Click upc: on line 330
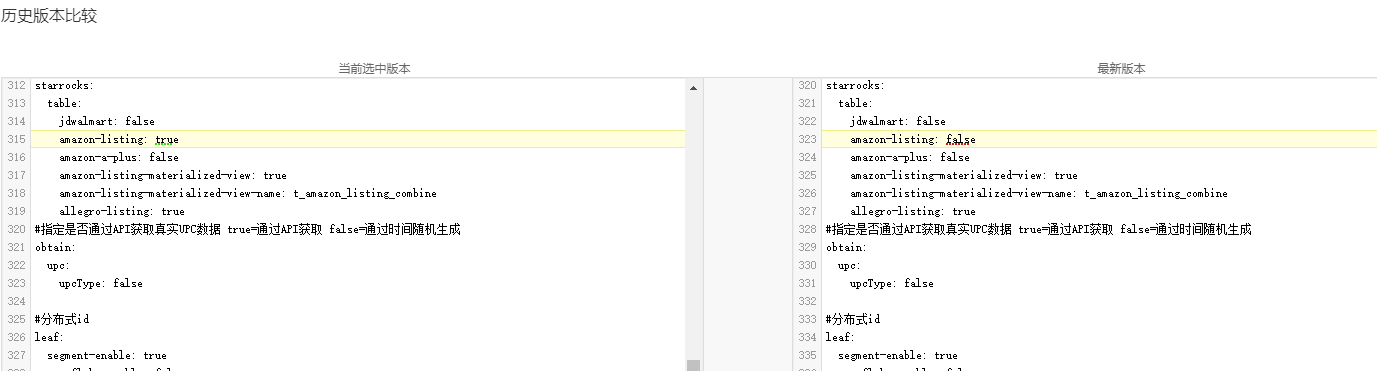This screenshot has width=1377, height=371. [849, 265]
